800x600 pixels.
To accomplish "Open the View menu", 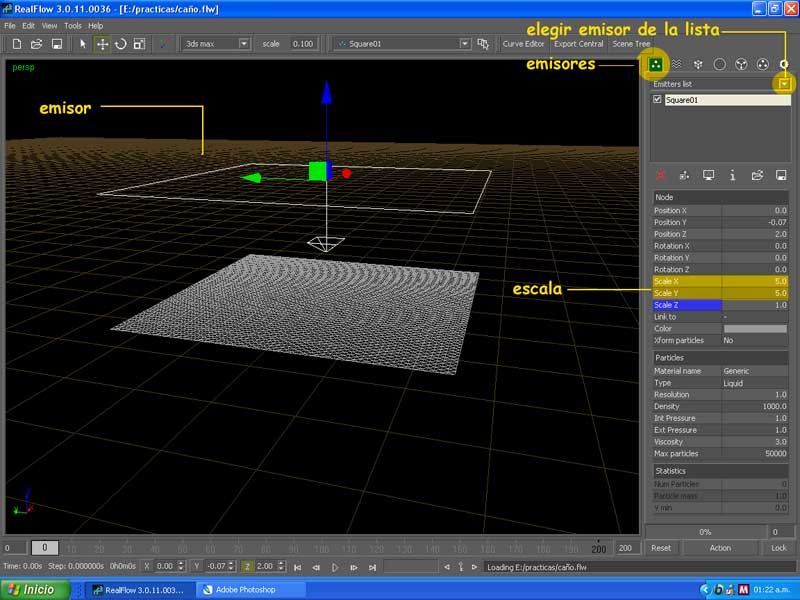I will pyautogui.click(x=49, y=26).
